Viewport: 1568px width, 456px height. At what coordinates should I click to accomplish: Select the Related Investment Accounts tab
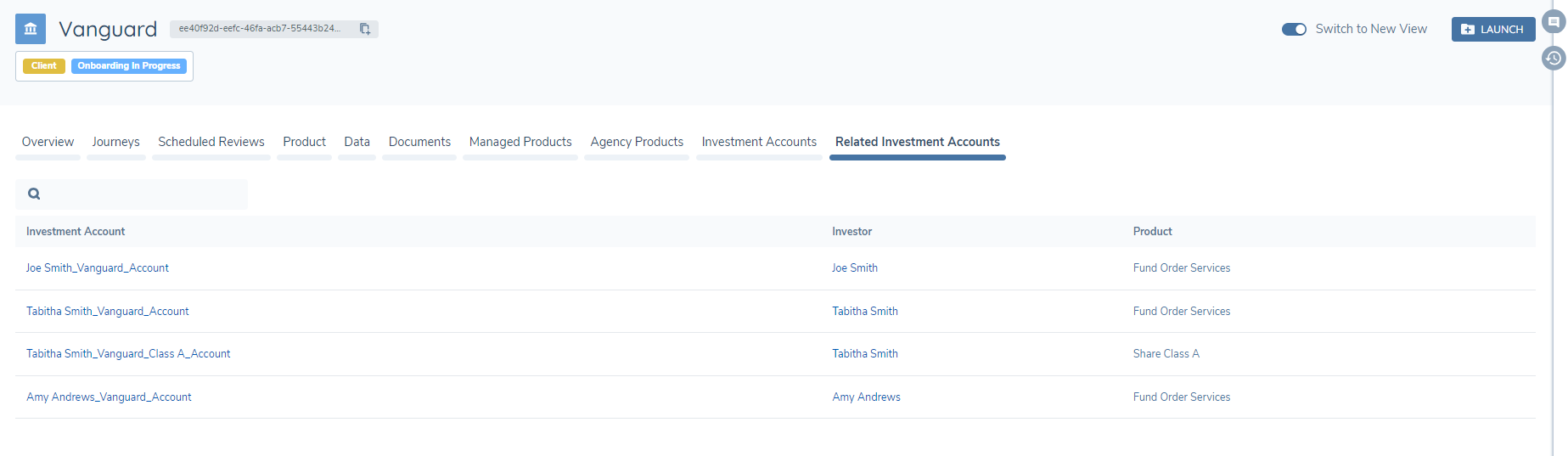[x=918, y=142]
